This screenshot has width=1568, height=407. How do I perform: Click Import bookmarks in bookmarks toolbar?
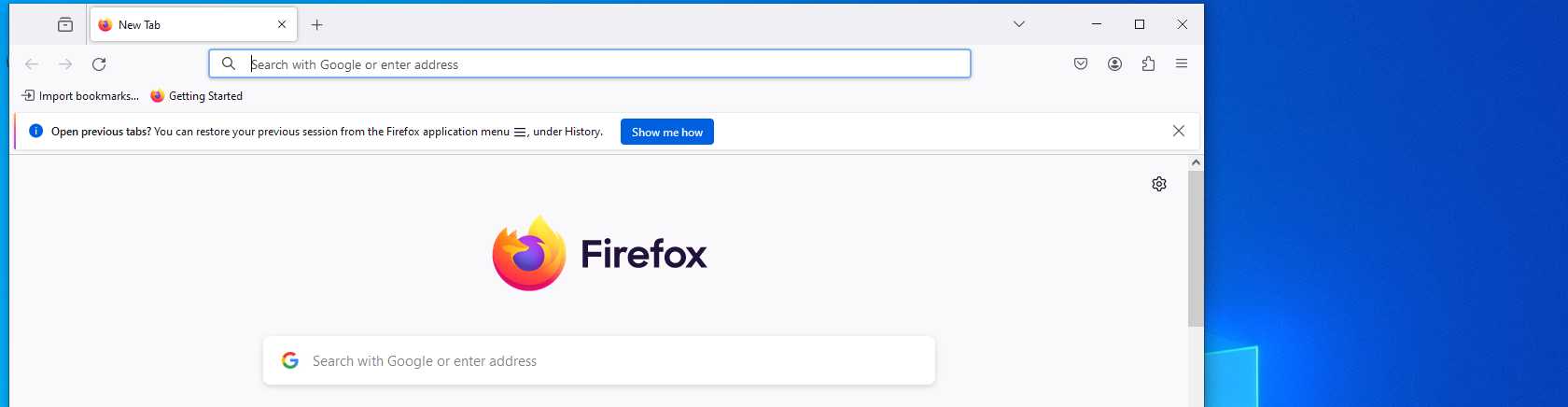[80, 96]
